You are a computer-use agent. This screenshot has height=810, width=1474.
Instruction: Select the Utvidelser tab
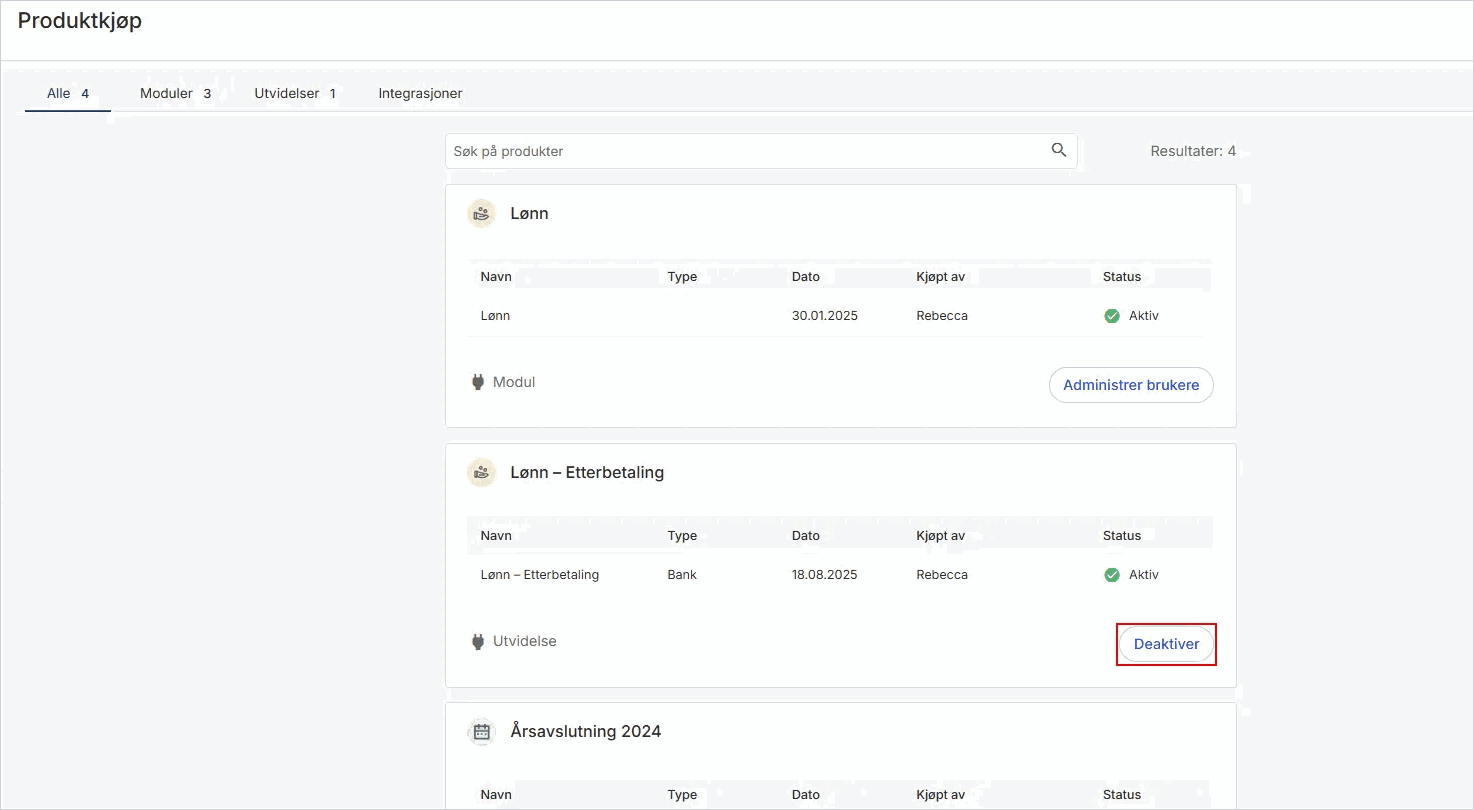[295, 93]
